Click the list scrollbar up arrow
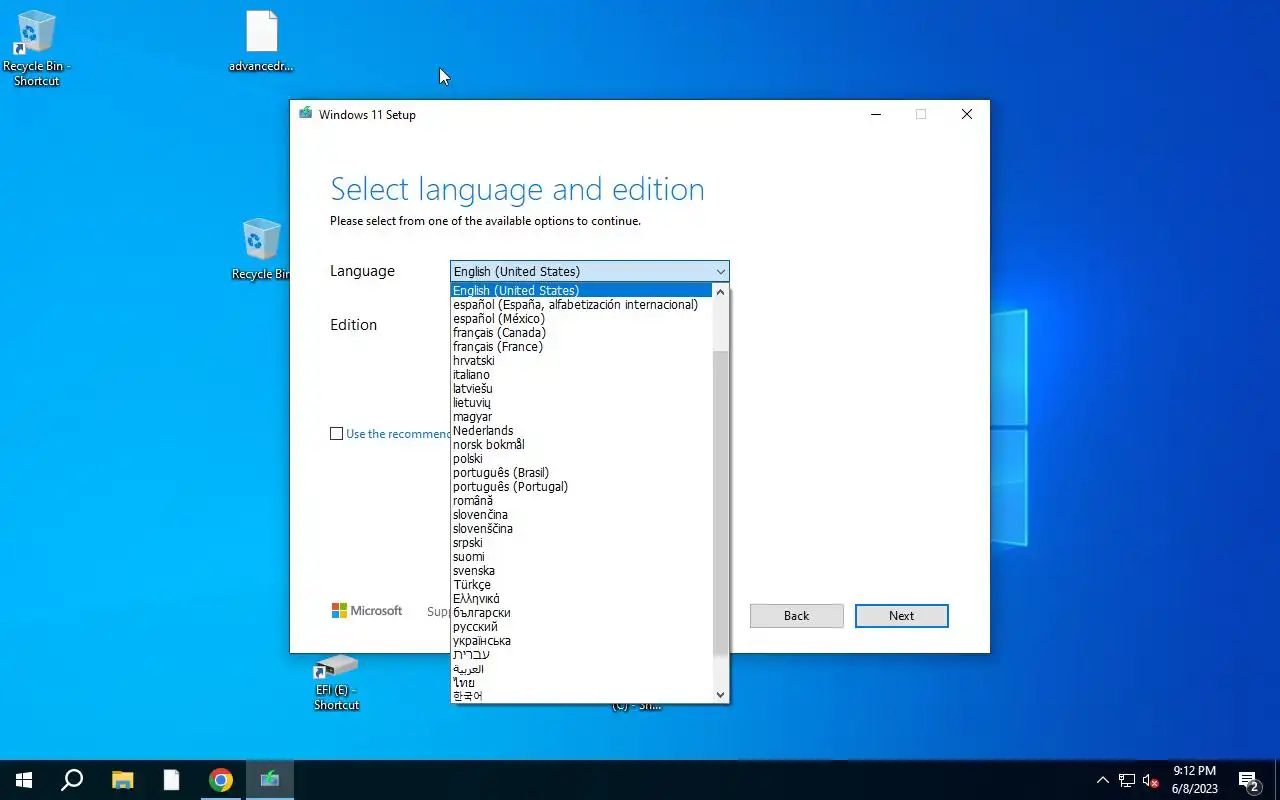The width and height of the screenshot is (1280, 800). point(720,291)
